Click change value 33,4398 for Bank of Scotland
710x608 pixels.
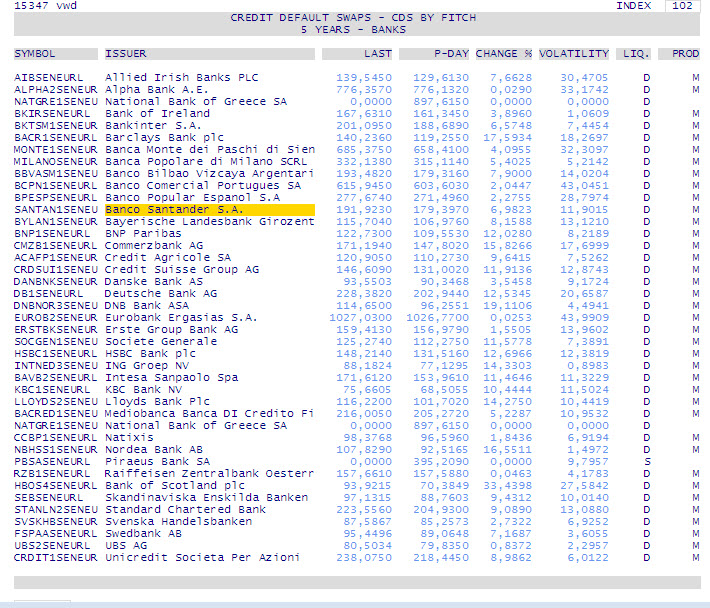click(x=507, y=485)
